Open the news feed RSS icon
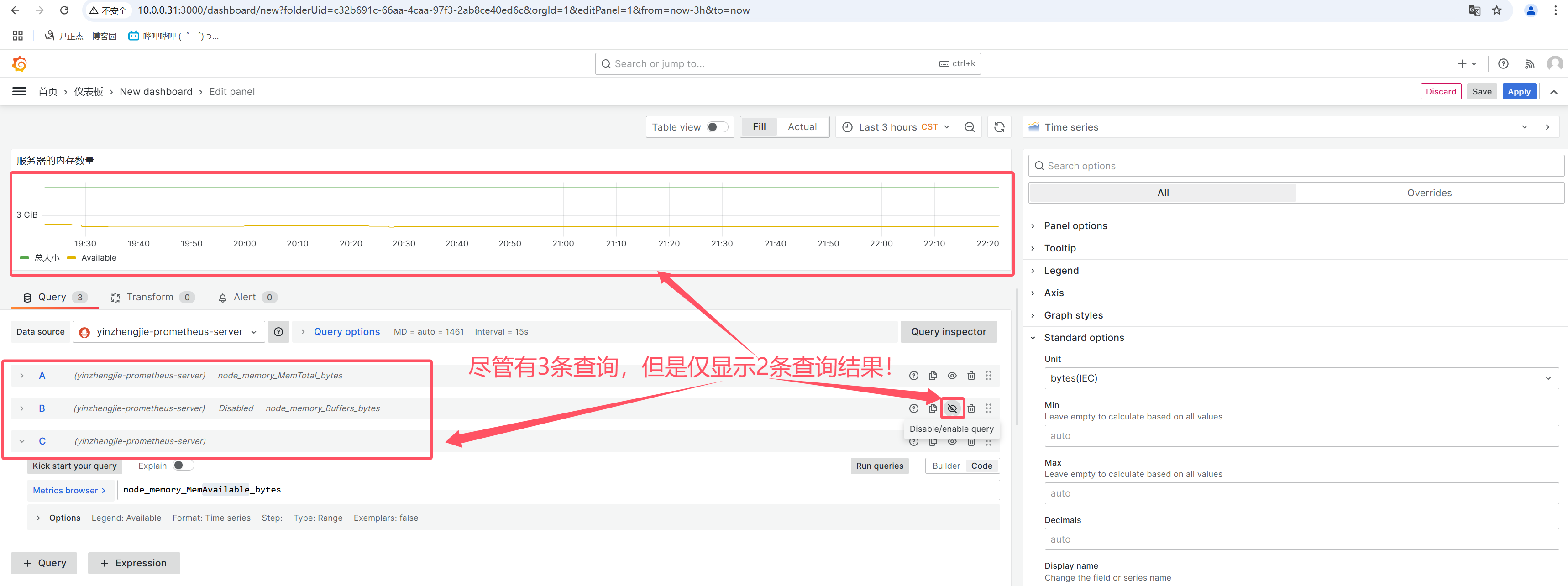Screen dimensions: 1568x586 [1529, 63]
